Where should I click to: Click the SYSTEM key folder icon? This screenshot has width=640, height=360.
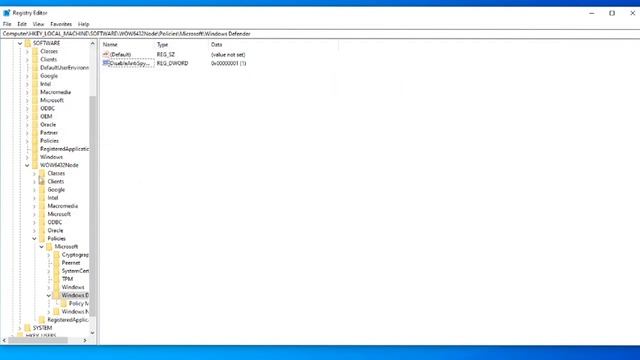28,328
